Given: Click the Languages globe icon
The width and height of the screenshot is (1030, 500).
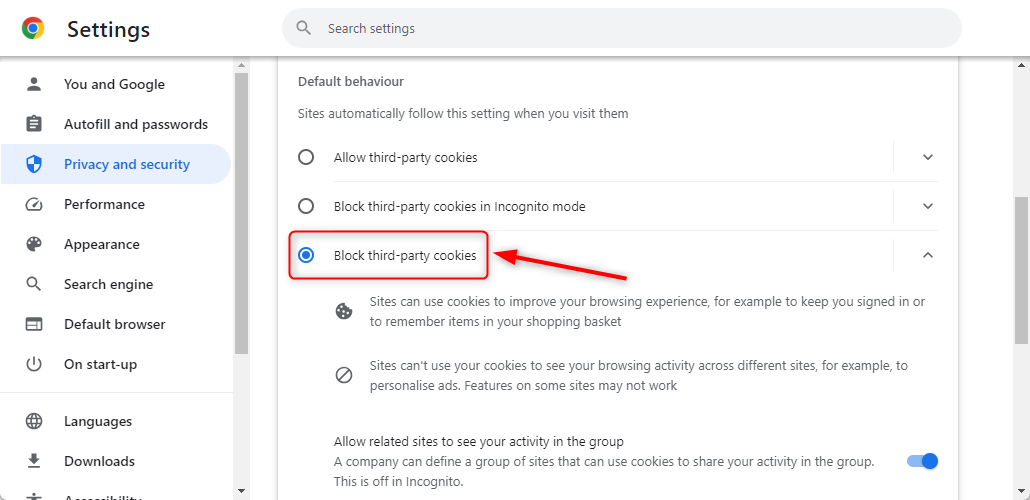Looking at the screenshot, I should click(x=34, y=421).
